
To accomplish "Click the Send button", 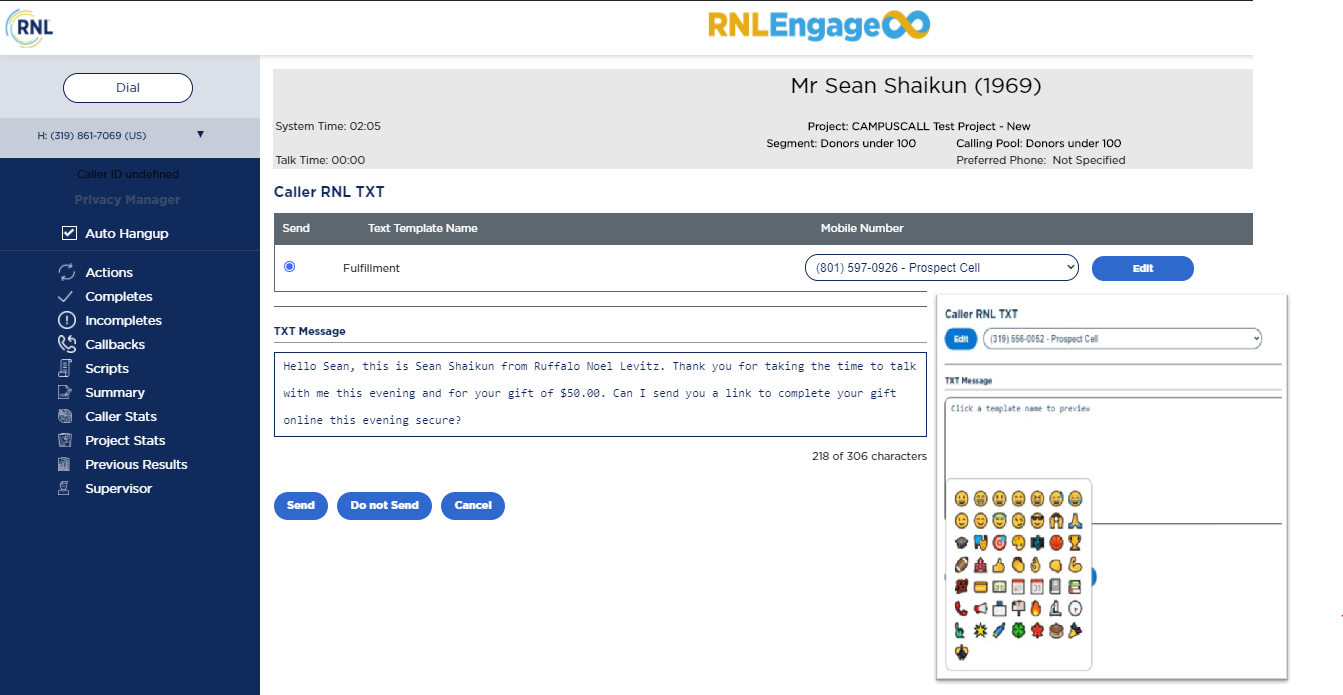I will tap(301, 506).
